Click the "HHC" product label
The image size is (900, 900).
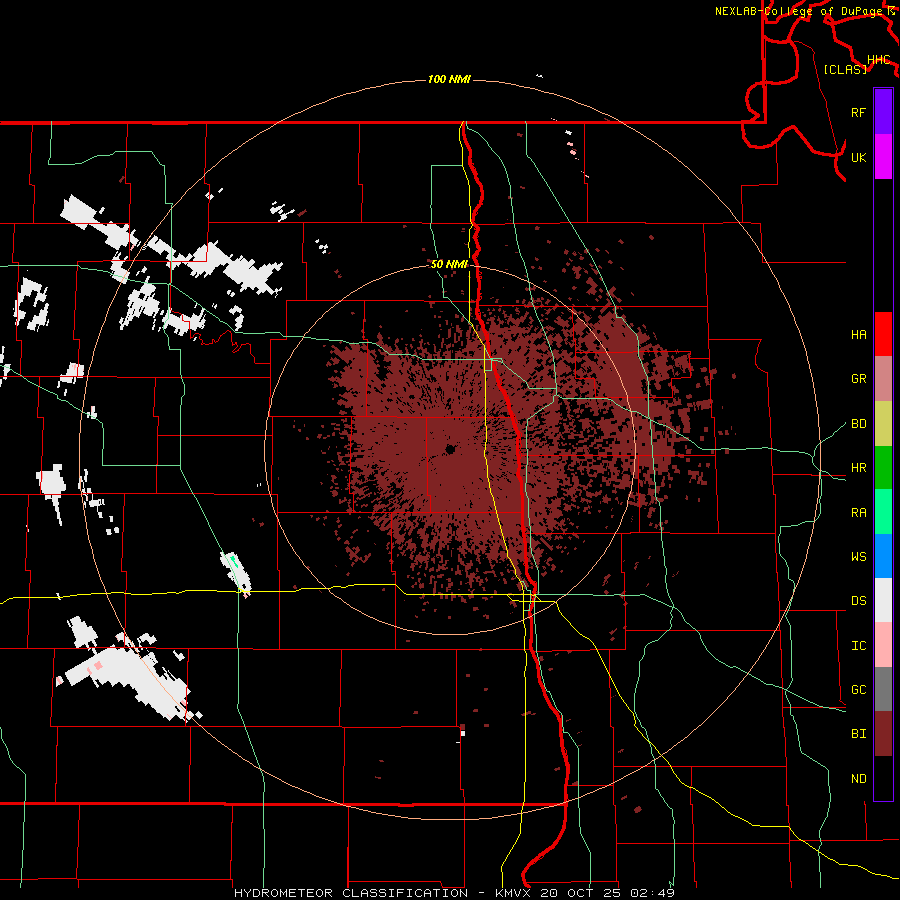coord(878,60)
